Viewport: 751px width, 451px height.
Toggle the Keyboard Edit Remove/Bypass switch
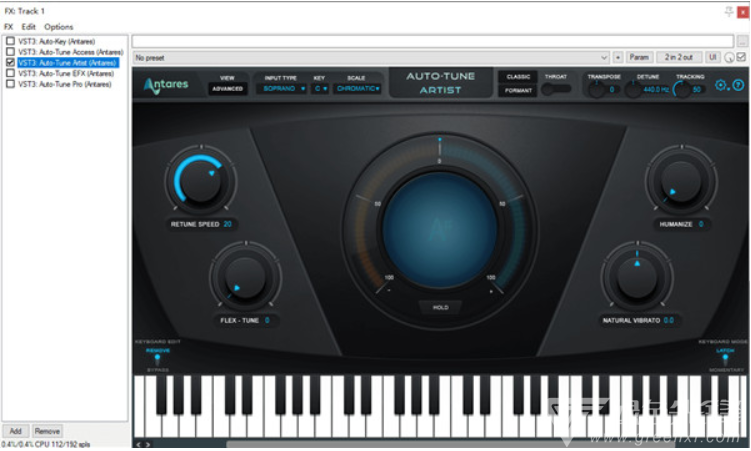click(x=158, y=360)
